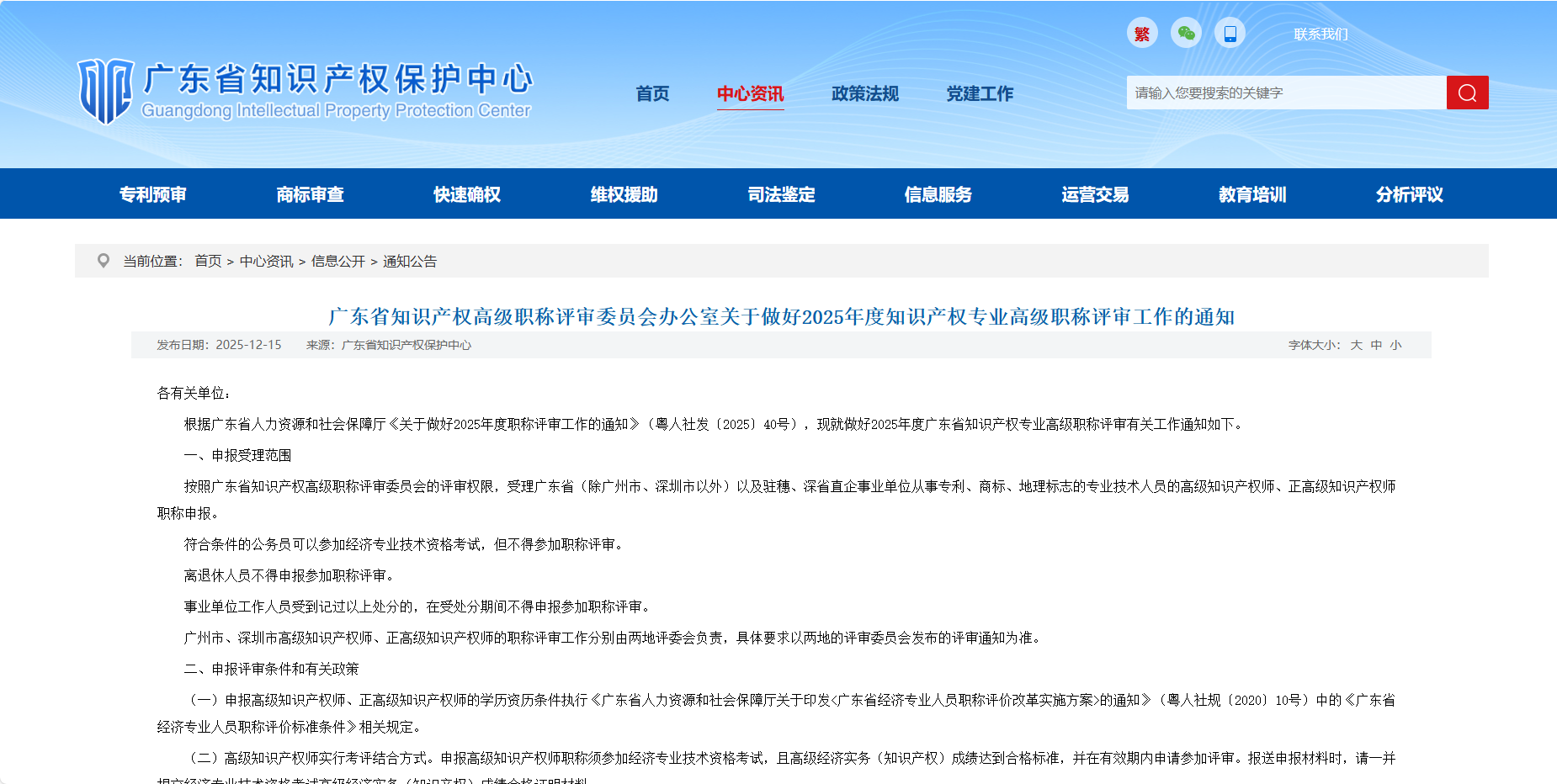Click the Guangdong IP Protection Center logo
The image size is (1557, 784).
(x=305, y=92)
